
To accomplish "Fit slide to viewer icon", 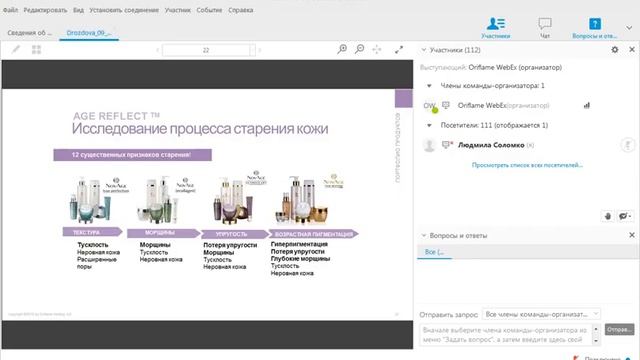I will [377, 49].
